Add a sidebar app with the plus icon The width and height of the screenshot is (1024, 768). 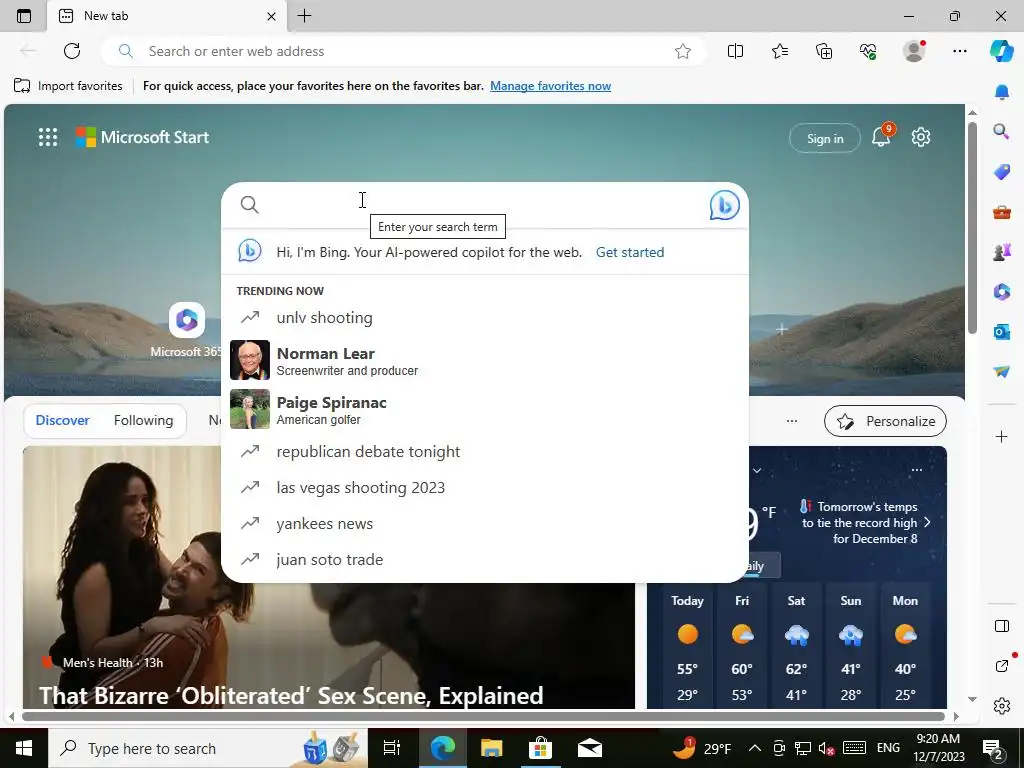(x=1002, y=436)
